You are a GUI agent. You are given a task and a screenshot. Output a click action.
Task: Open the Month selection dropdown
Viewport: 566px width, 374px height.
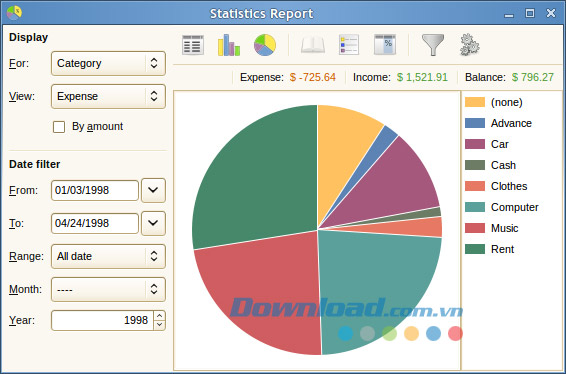click(108, 290)
